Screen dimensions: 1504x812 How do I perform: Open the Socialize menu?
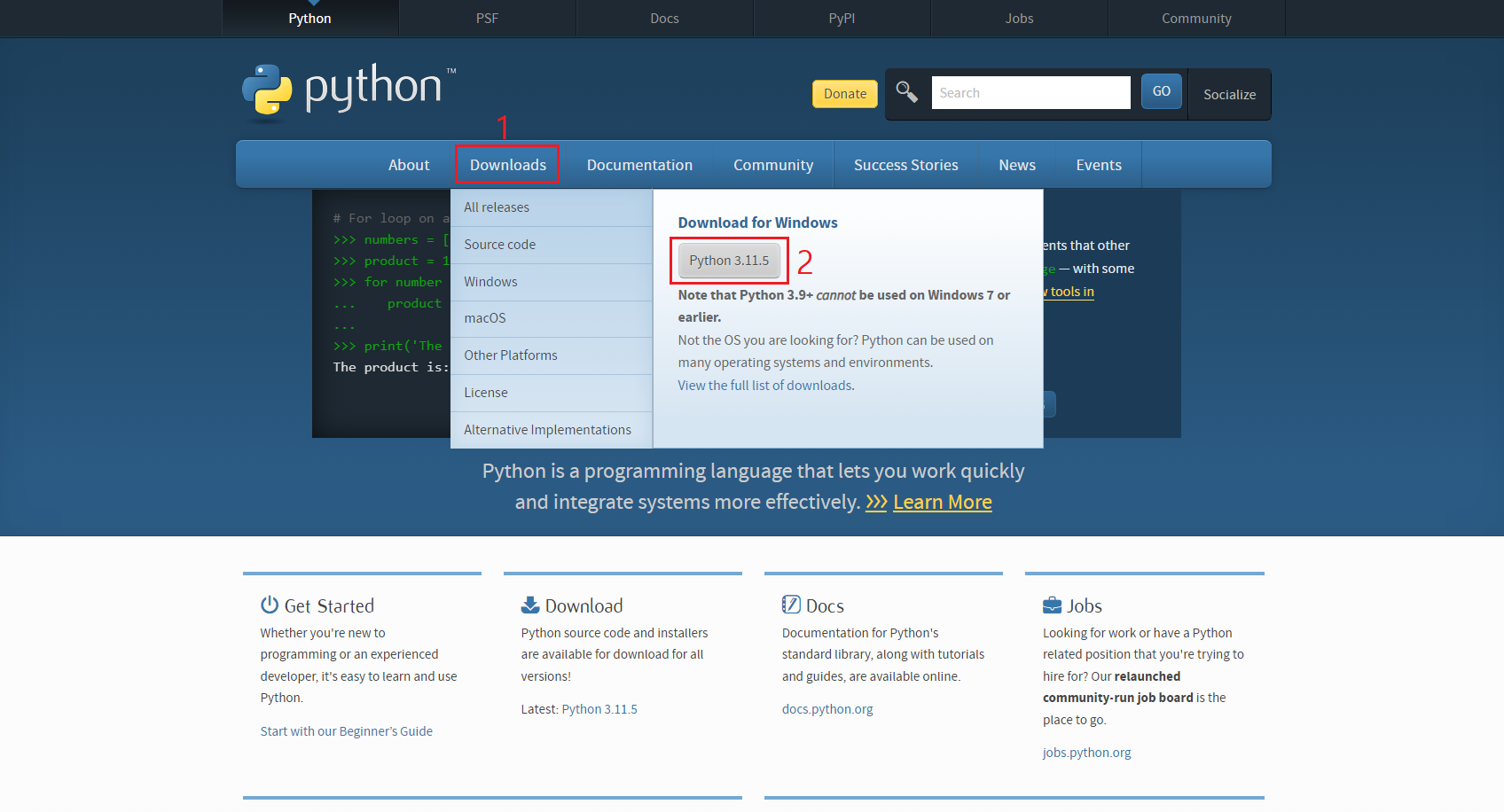point(1229,94)
